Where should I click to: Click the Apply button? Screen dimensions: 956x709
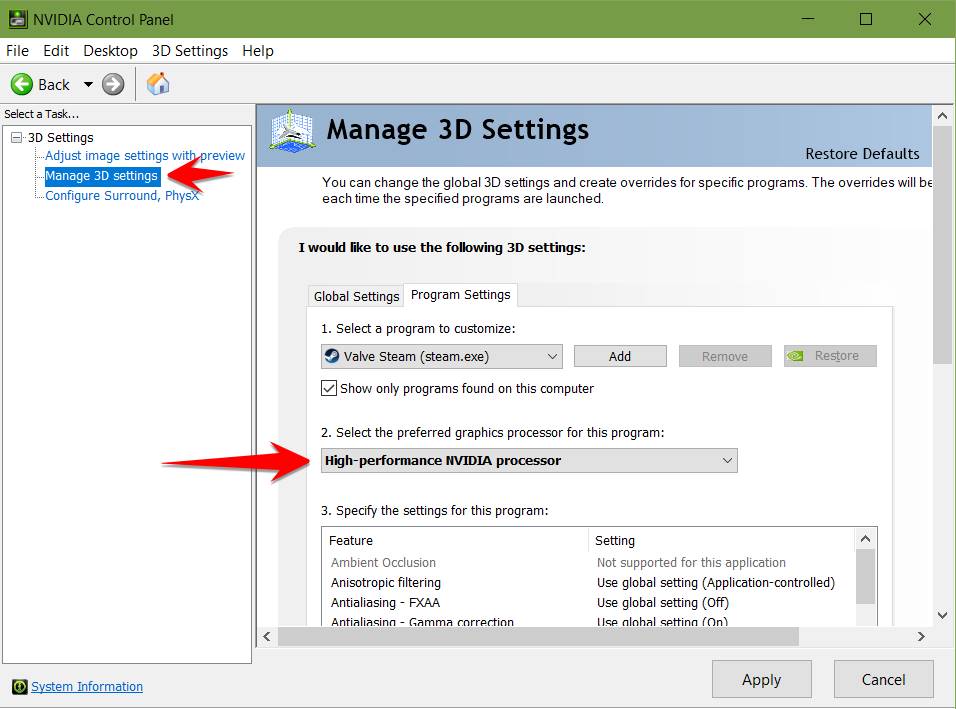point(762,679)
